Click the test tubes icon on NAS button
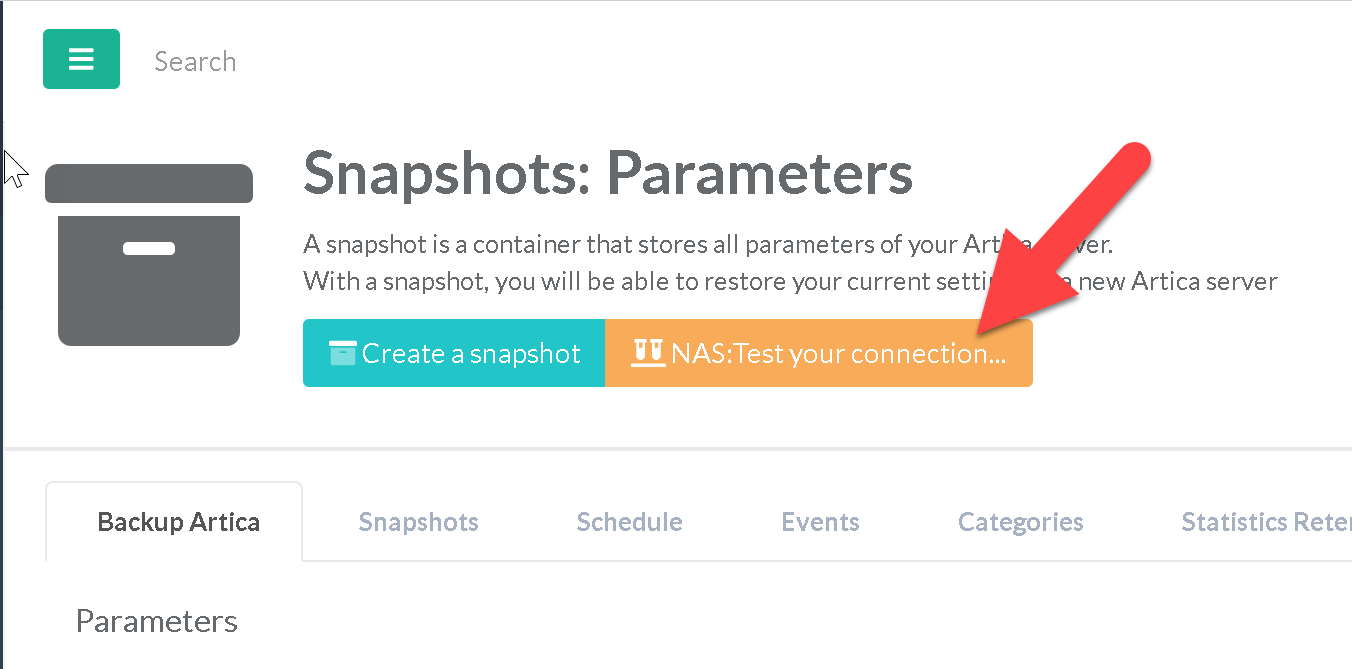Image resolution: width=1352 pixels, height=669 pixels. coord(648,351)
